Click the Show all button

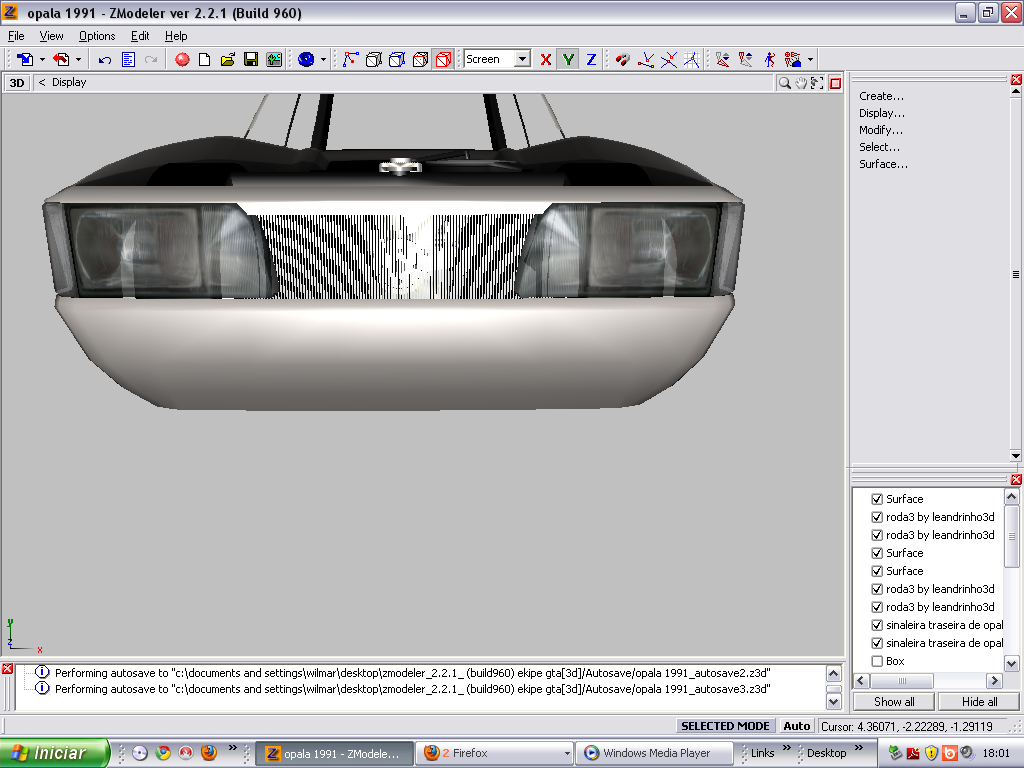(x=894, y=701)
